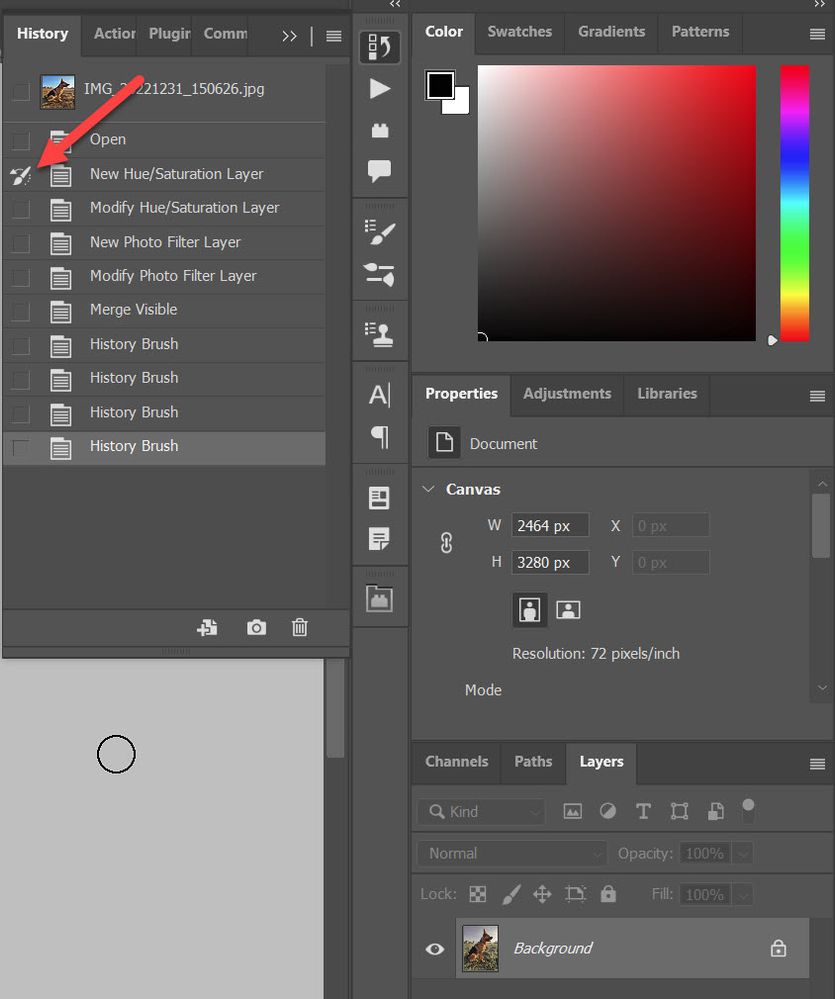Open the Character panel icon
Screen dimensions: 835x999
click(x=380, y=394)
